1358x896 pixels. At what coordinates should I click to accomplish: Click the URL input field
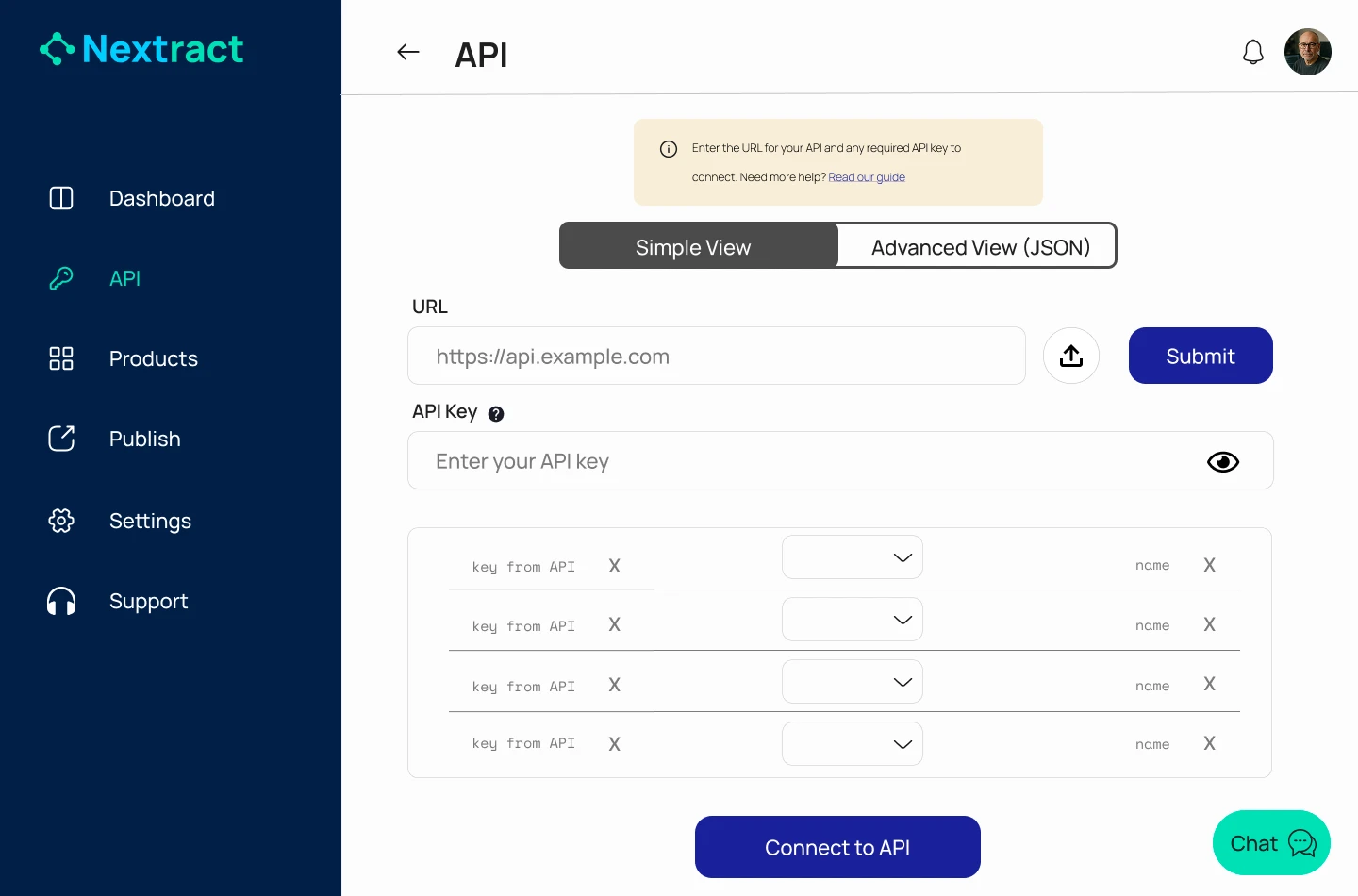coord(717,356)
